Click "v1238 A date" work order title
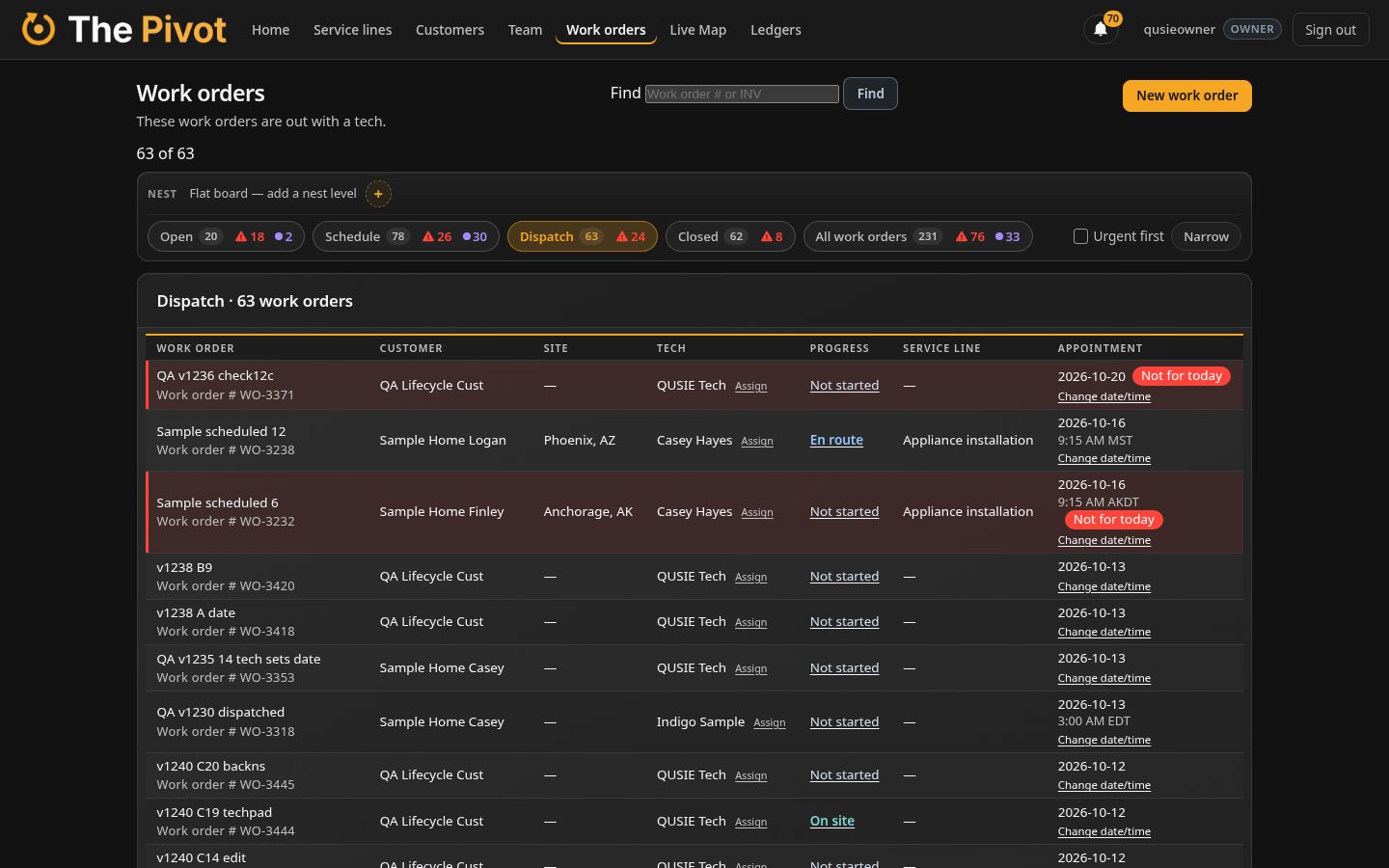This screenshot has width=1389, height=868. pos(196,612)
